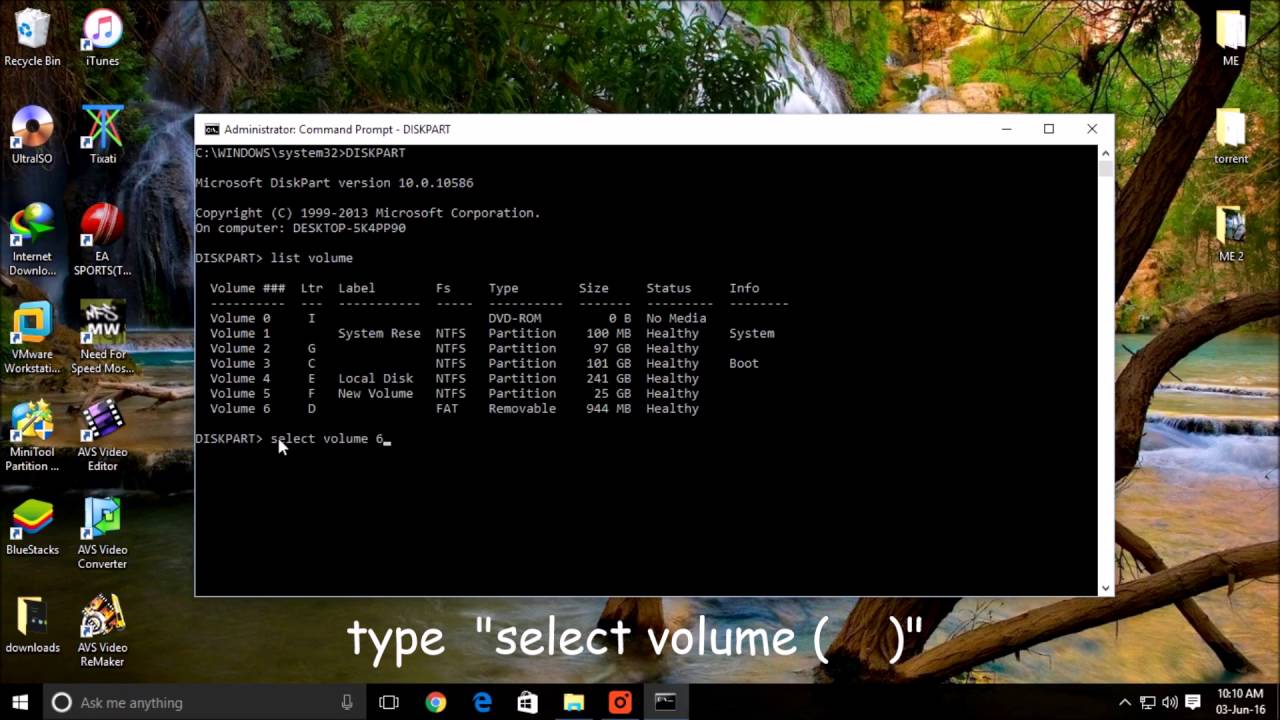
Task: Click the 'Volume 4' row label
Action: point(240,378)
